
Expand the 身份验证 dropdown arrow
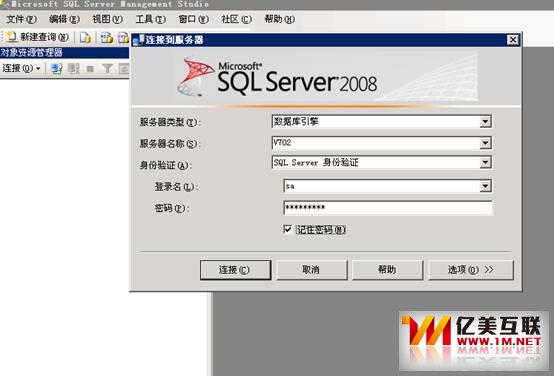tap(485, 163)
